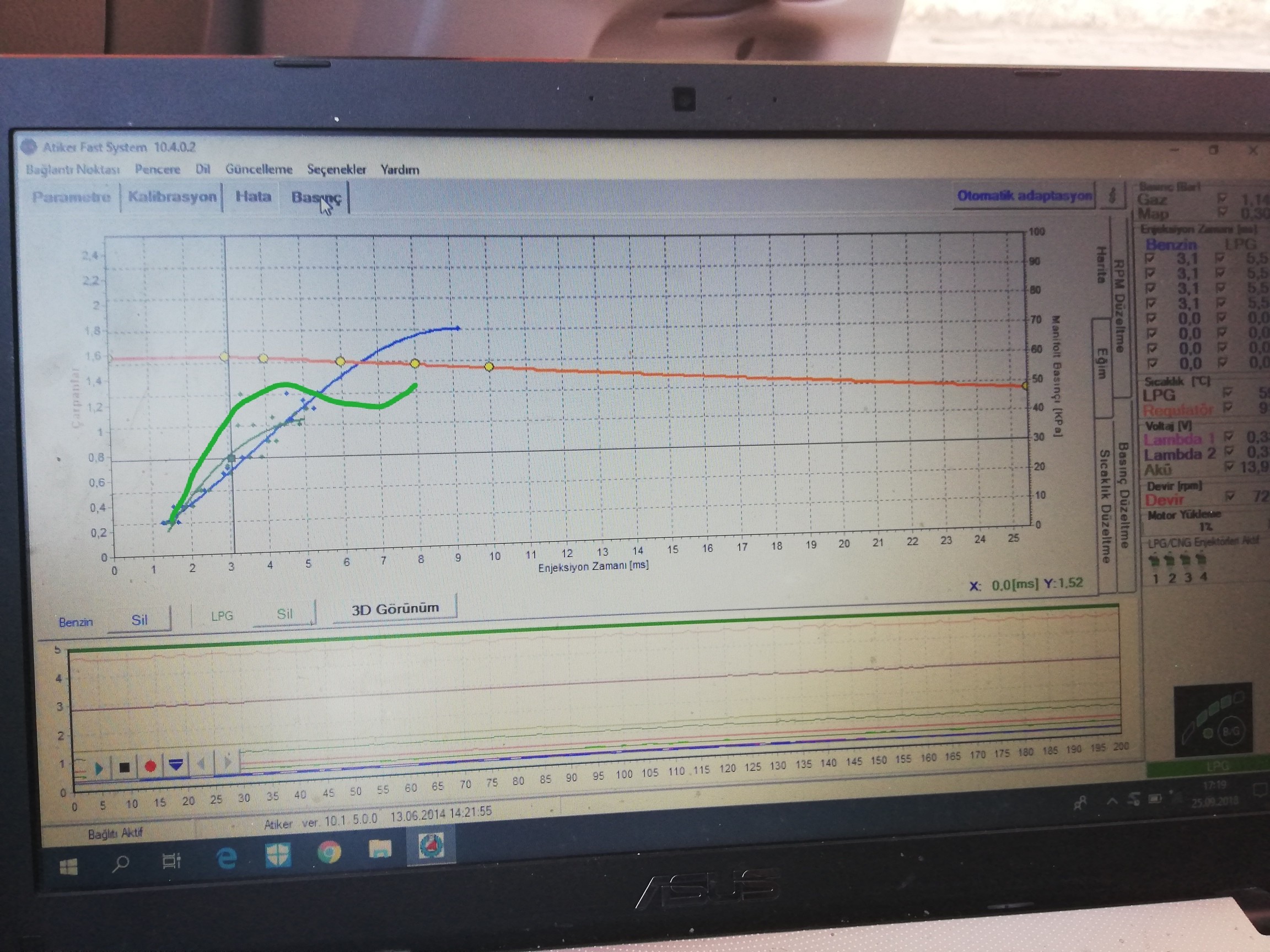Start recording with the red circle
Screen dimensions: 1270x952
click(150, 766)
